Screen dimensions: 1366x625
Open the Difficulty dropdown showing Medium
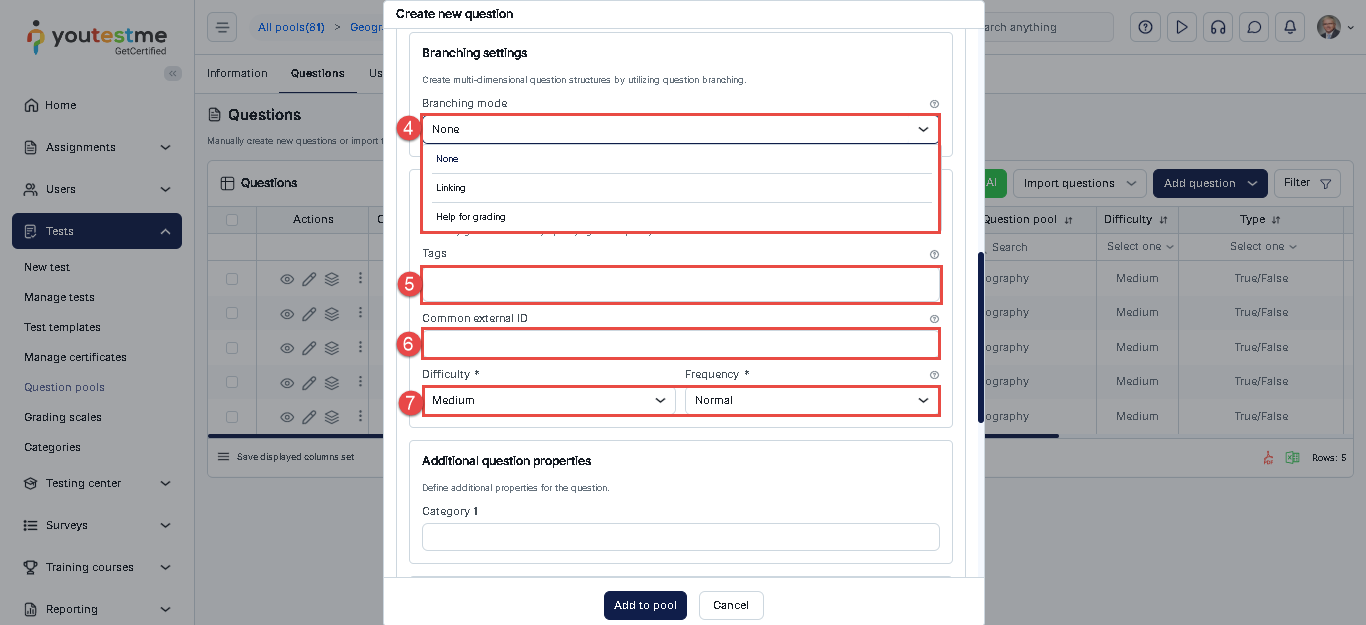pos(549,400)
